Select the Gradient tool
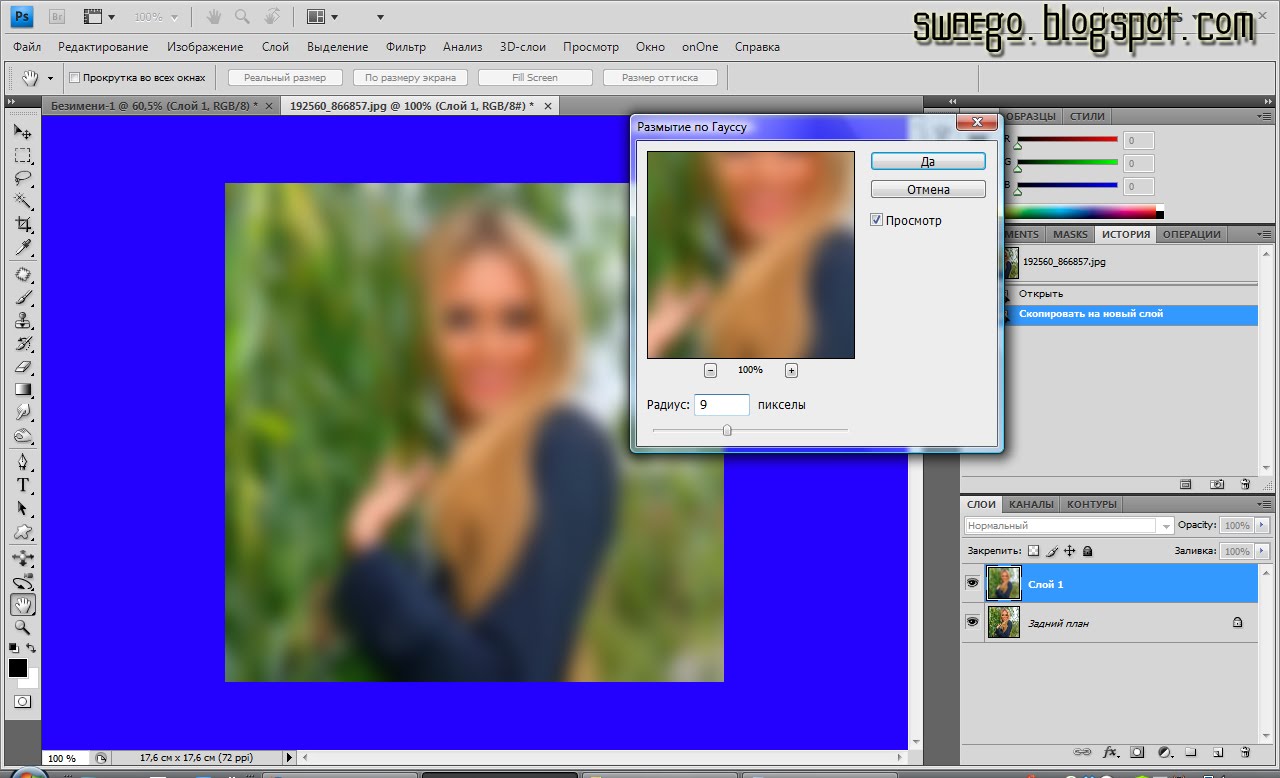This screenshot has width=1280, height=778. coord(22,390)
